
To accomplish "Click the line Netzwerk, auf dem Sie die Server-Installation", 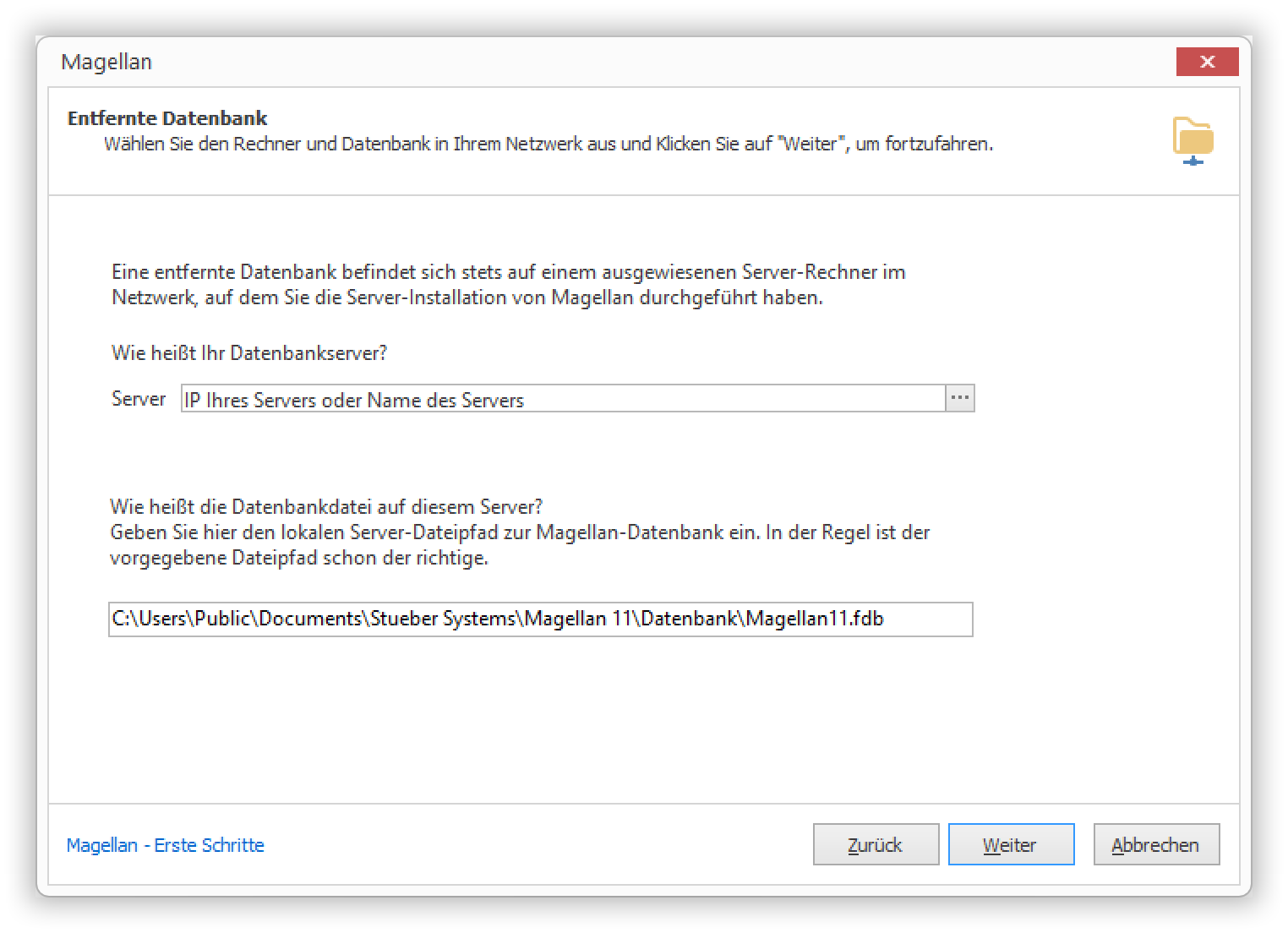I will click(x=467, y=297).
